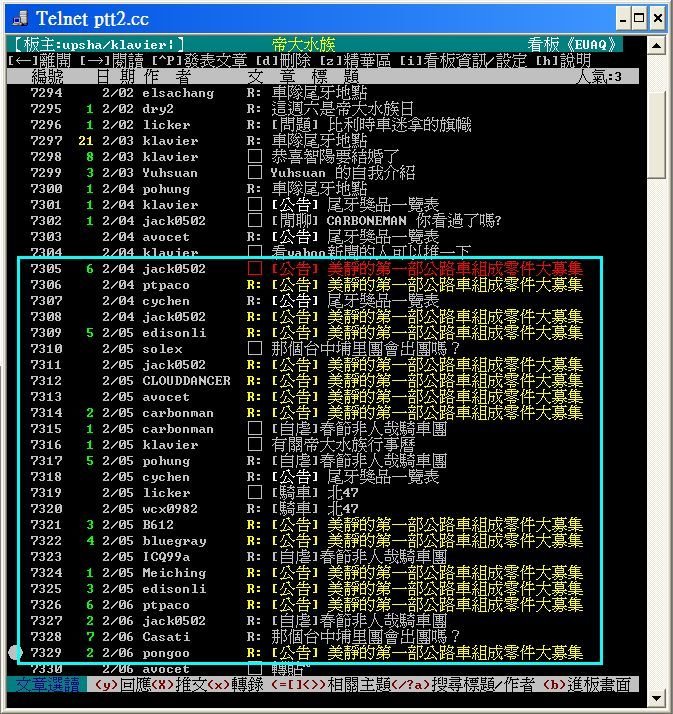
Task: Click push count 8 on post 7298
Action: click(x=90, y=157)
